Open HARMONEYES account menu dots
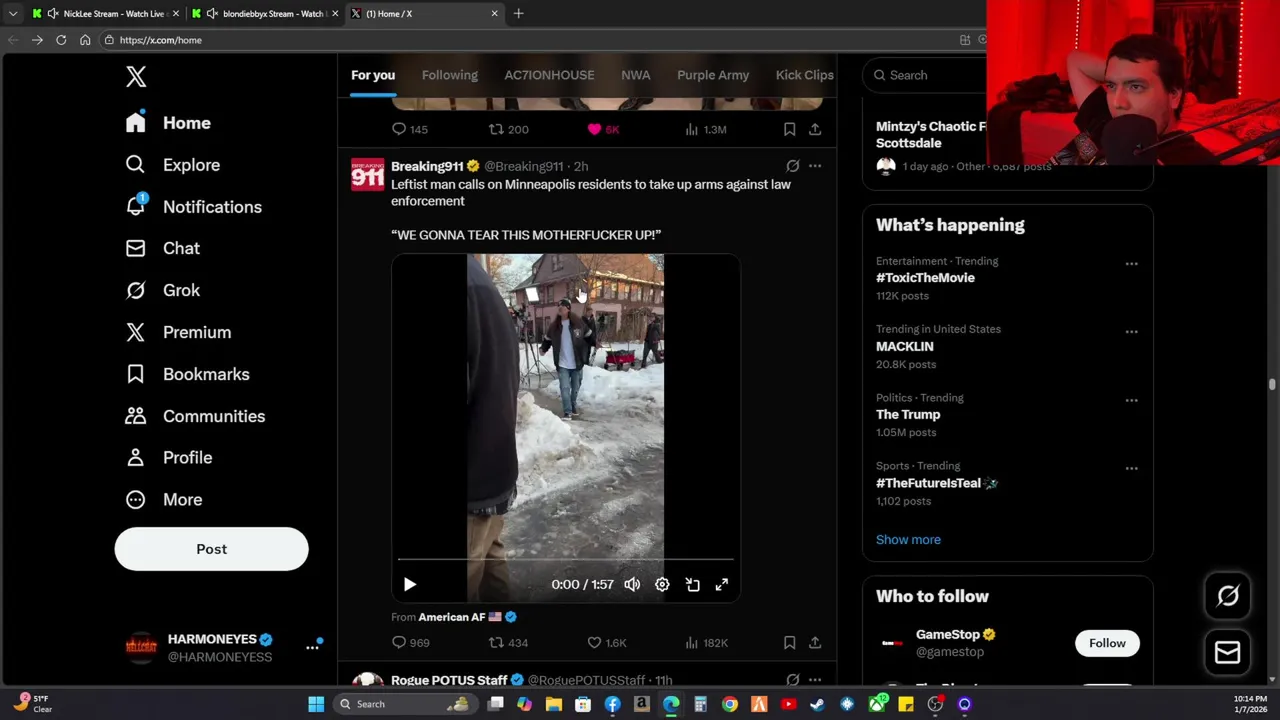Screen dimensions: 1280x720 pos(312,647)
